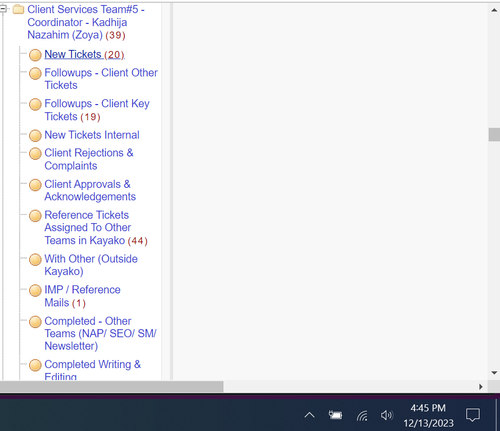Show hidden system tray icons

[x=309, y=415]
